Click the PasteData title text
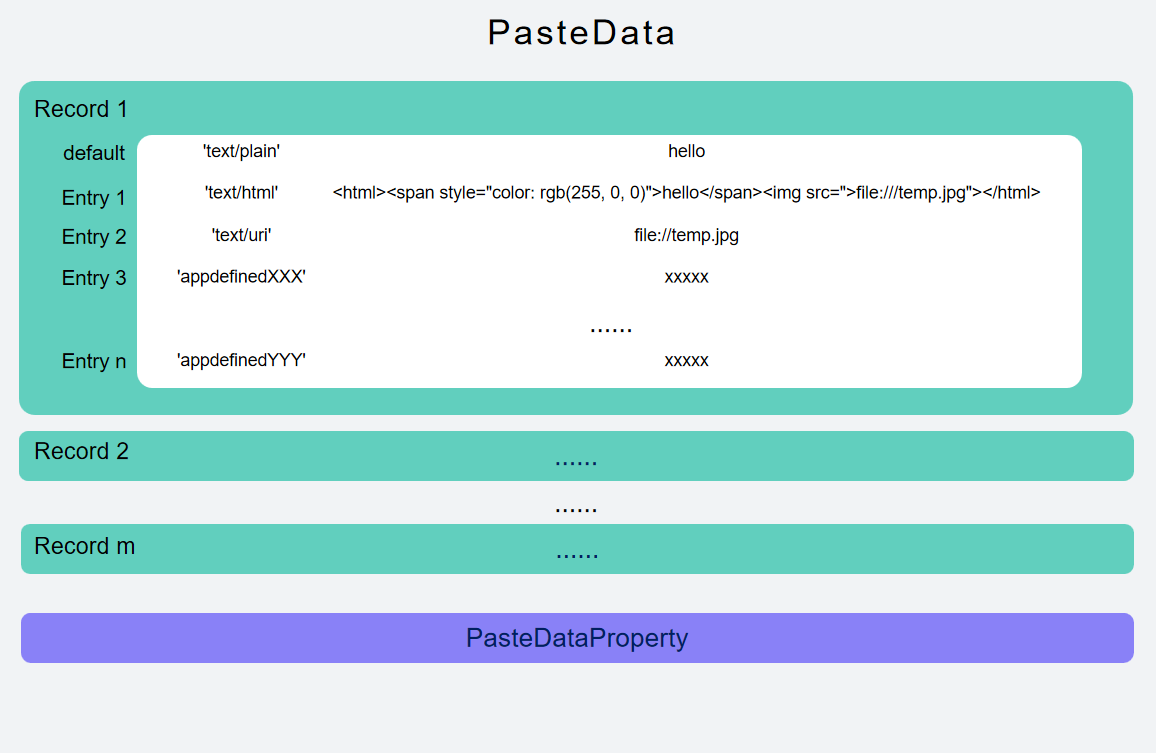 point(581,33)
